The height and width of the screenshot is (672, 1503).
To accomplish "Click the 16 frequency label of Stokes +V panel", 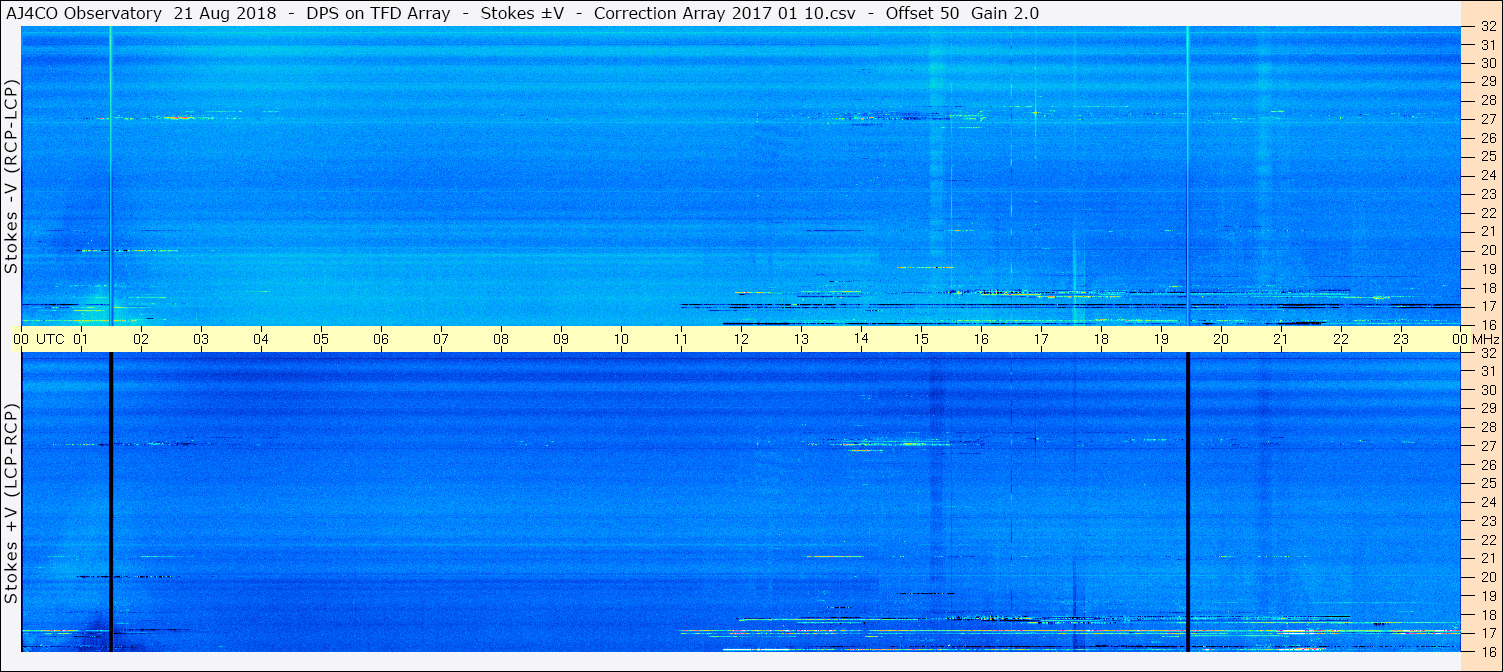I will click(1488, 651).
